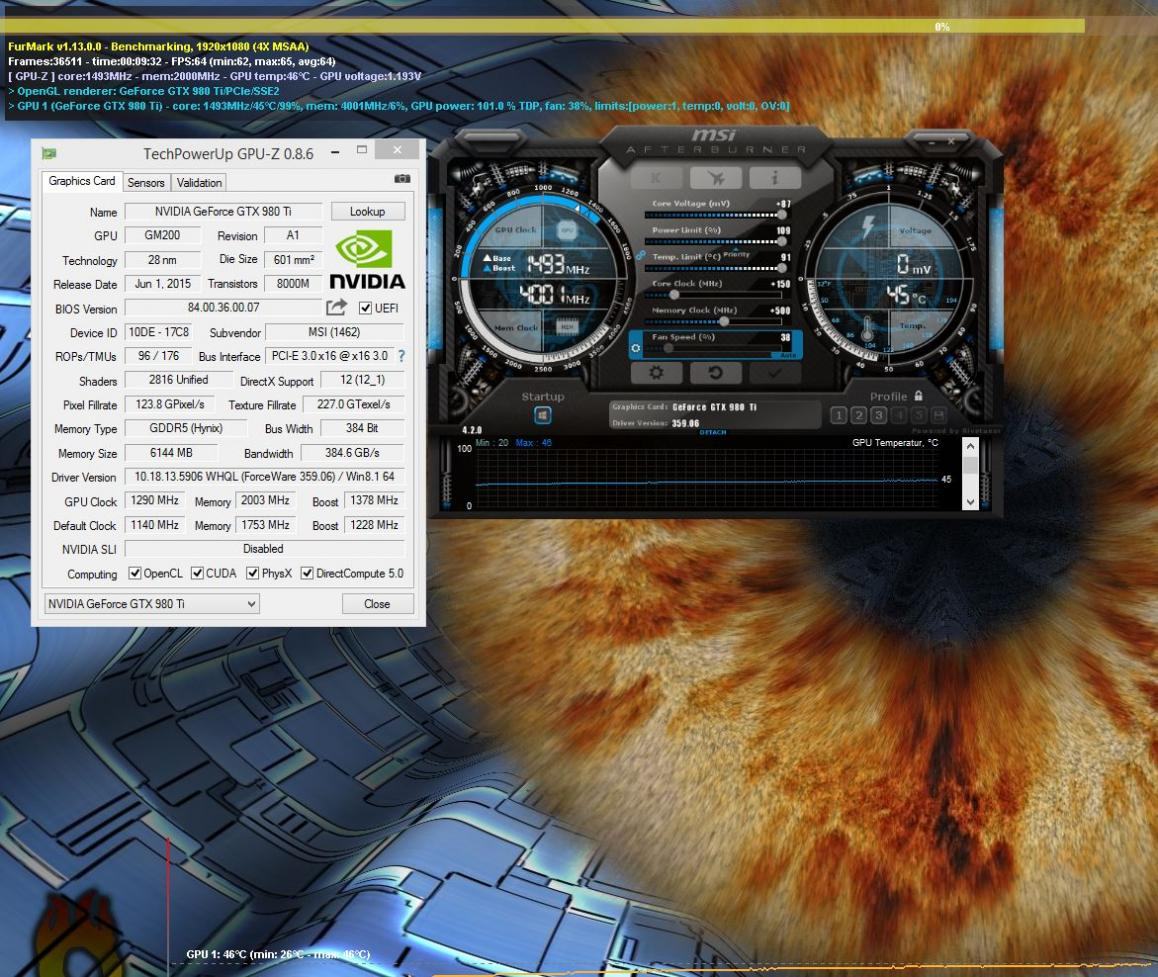This screenshot has width=1158, height=977.
Task: Click fan speed user-define gear icon
Action: pos(636,348)
